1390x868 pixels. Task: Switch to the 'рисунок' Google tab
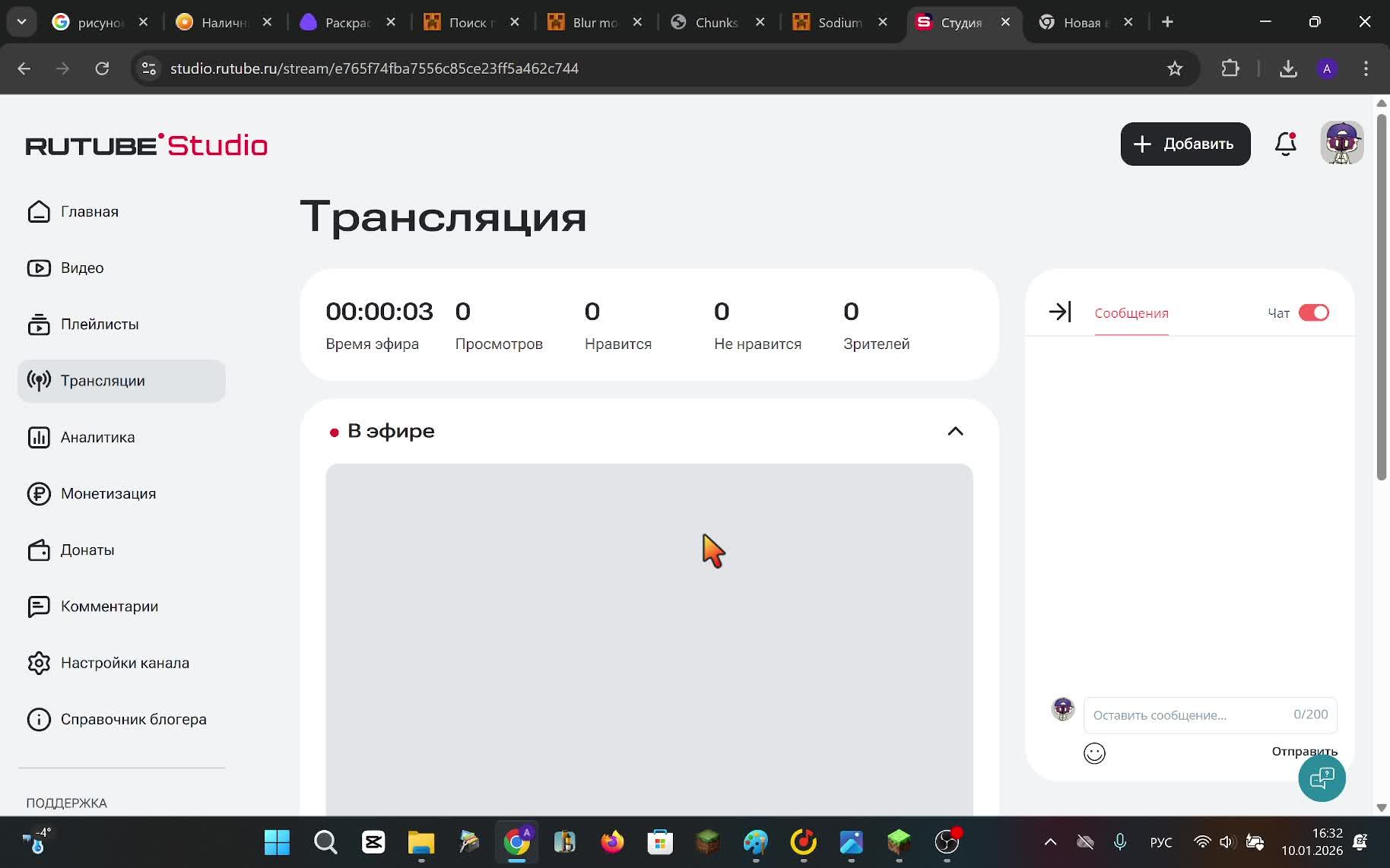(98, 22)
